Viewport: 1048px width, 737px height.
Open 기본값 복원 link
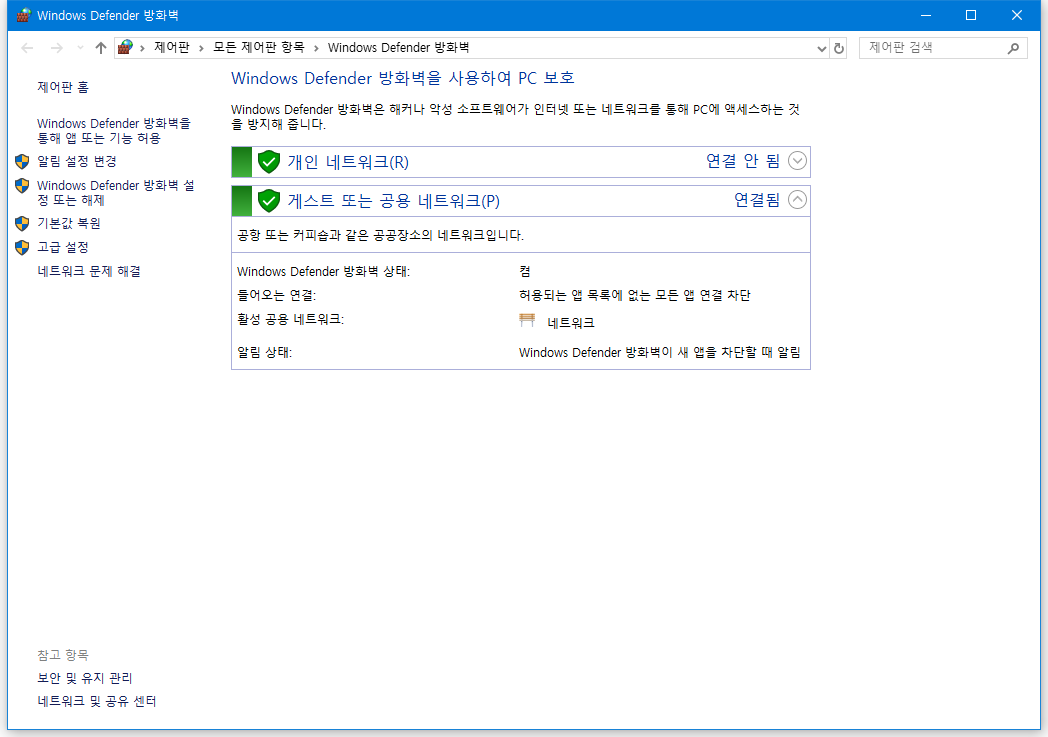click(69, 223)
